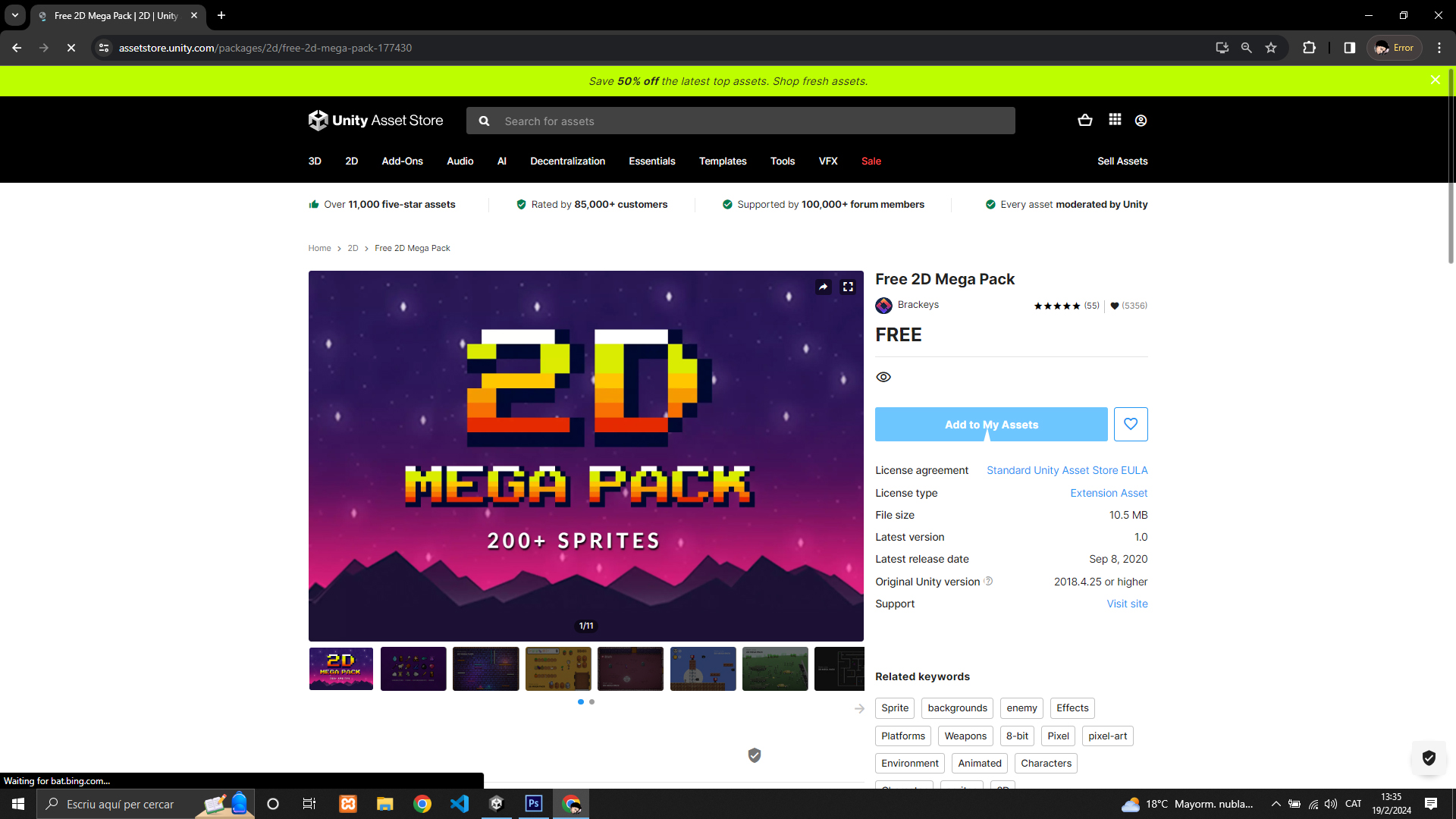Enter fullscreen preview mode
The width and height of the screenshot is (1456, 819).
pos(848,287)
